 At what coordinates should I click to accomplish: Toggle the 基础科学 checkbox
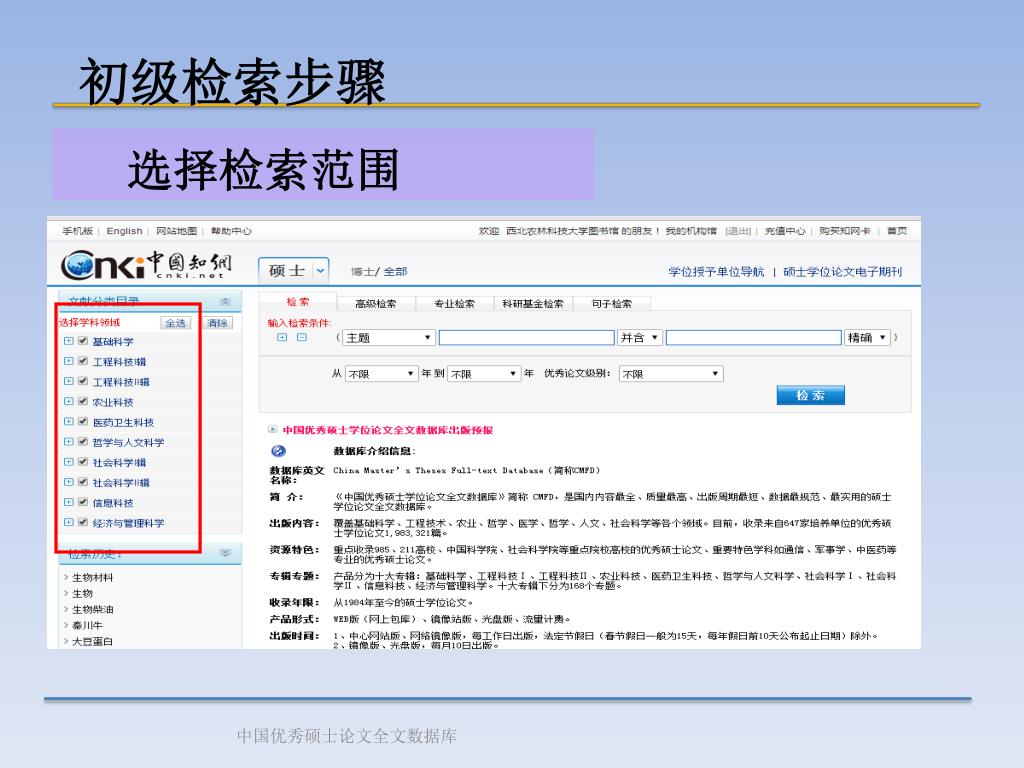pos(83,341)
